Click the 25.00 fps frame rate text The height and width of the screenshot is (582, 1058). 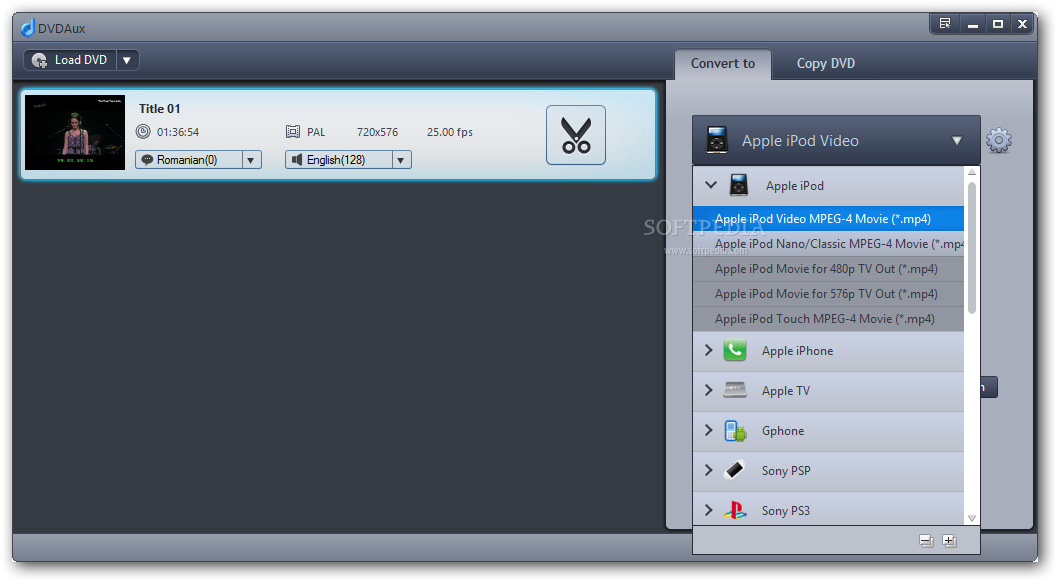click(x=449, y=132)
